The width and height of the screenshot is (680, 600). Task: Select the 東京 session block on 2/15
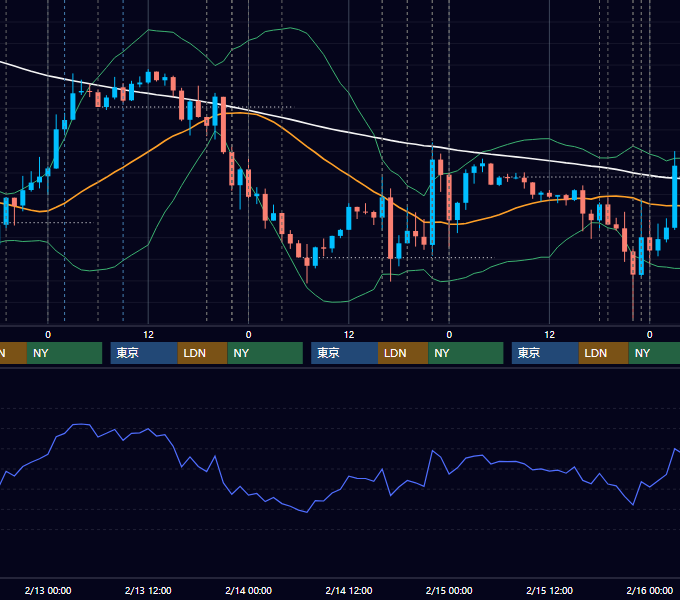pyautogui.click(x=545, y=353)
